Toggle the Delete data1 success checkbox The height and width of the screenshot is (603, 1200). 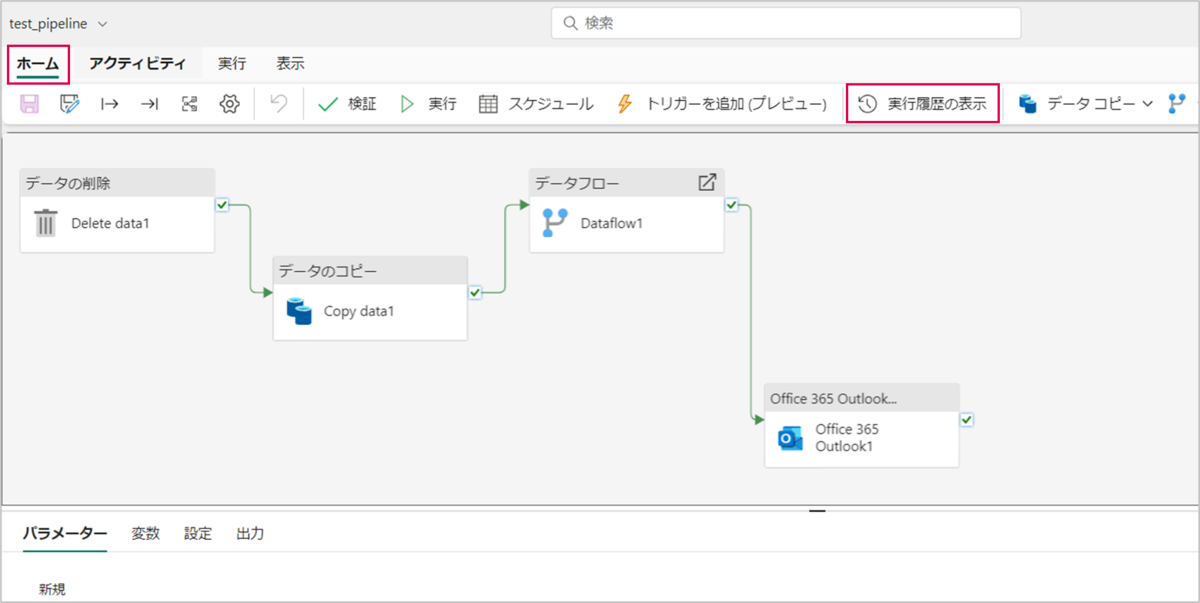pyautogui.click(x=222, y=205)
